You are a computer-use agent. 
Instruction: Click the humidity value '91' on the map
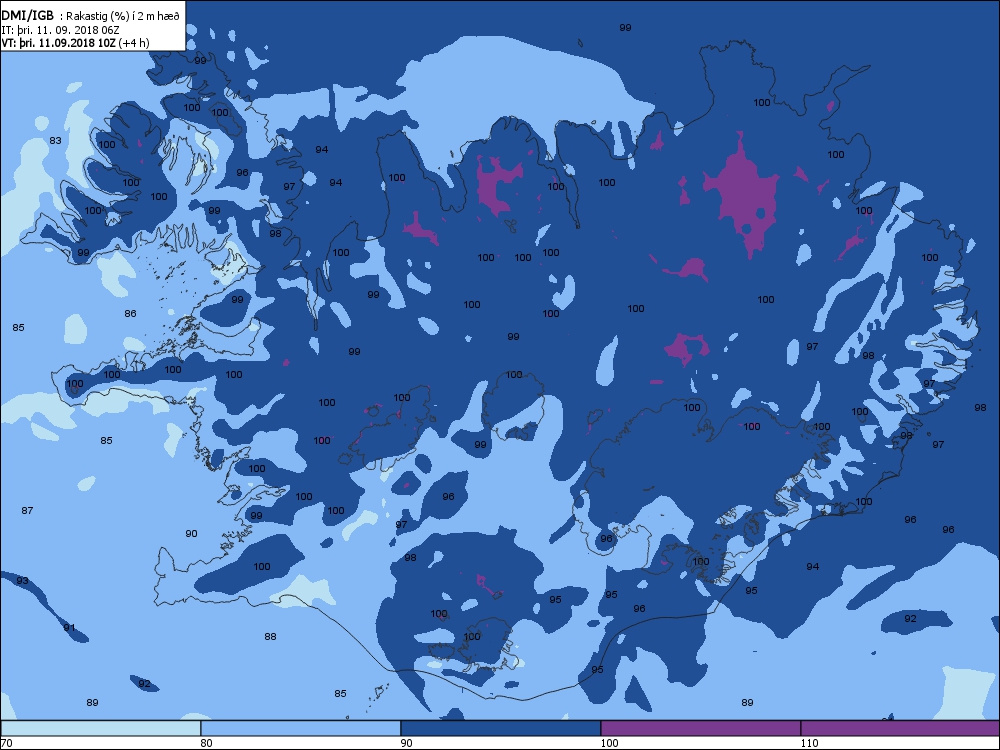click(69, 627)
